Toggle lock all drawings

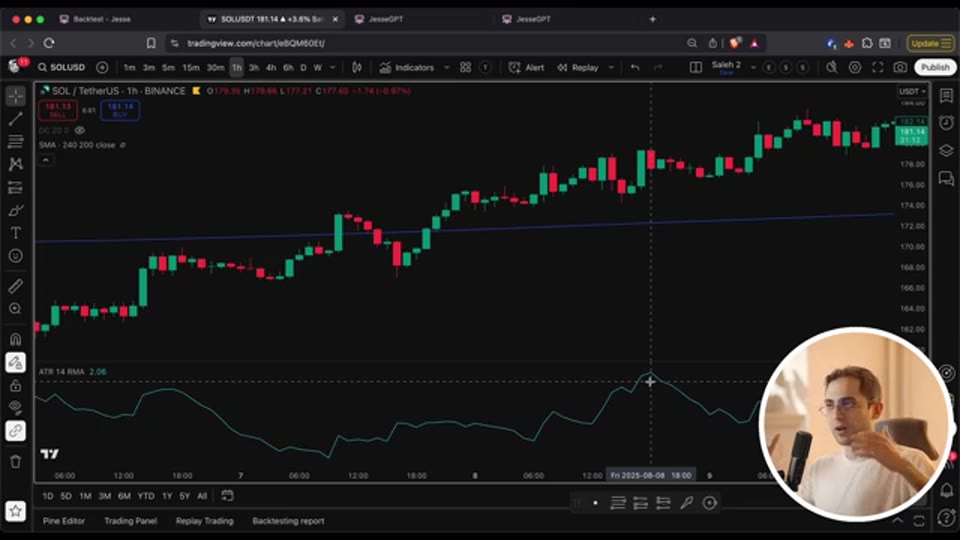pyautogui.click(x=15, y=385)
